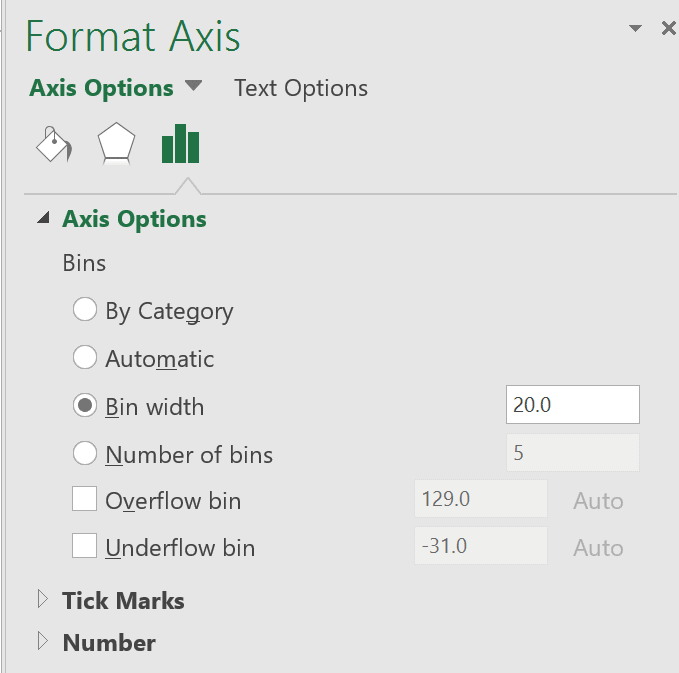The image size is (679, 673).
Task: Switch to the Axis Options tab
Action: tap(101, 88)
